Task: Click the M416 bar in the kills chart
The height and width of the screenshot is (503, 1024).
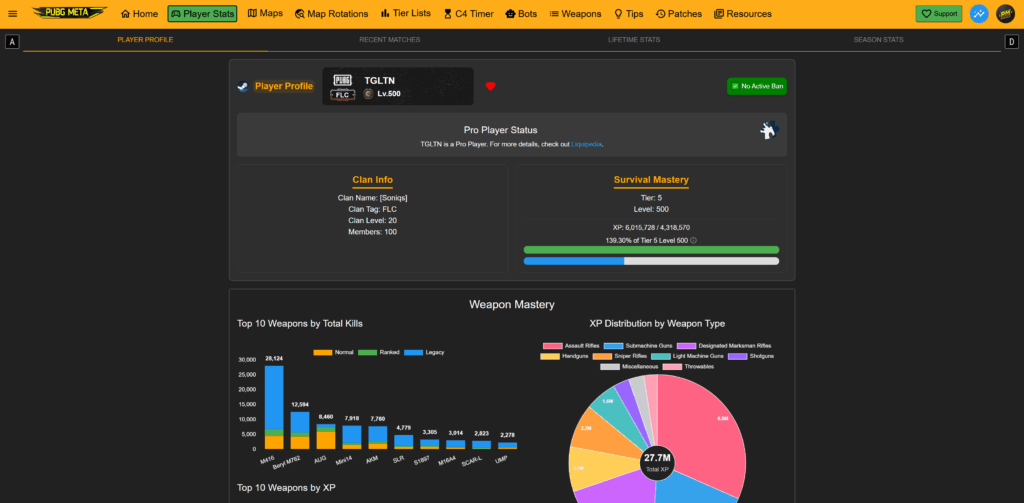Action: (274, 407)
